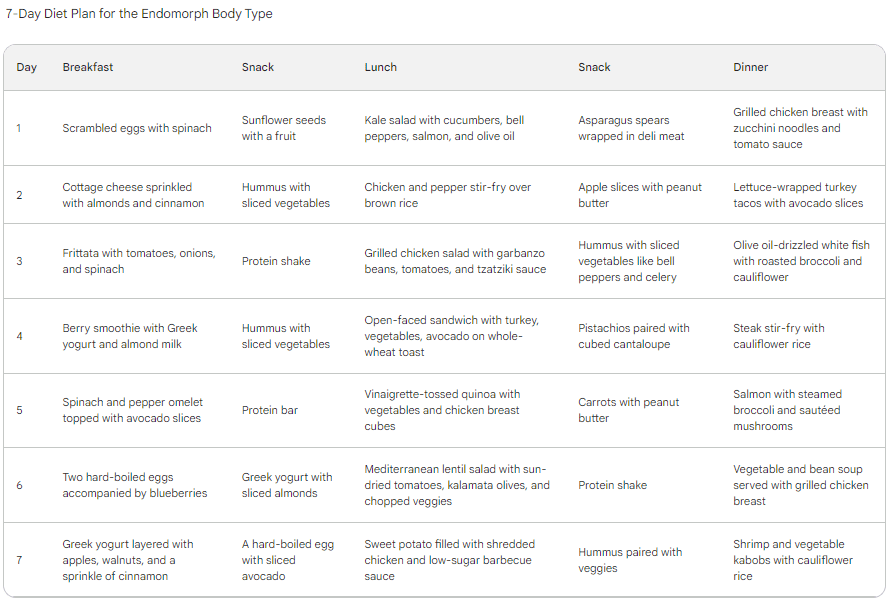
Task: Click Scrambled eggs with spinach cell
Action: click(x=137, y=128)
